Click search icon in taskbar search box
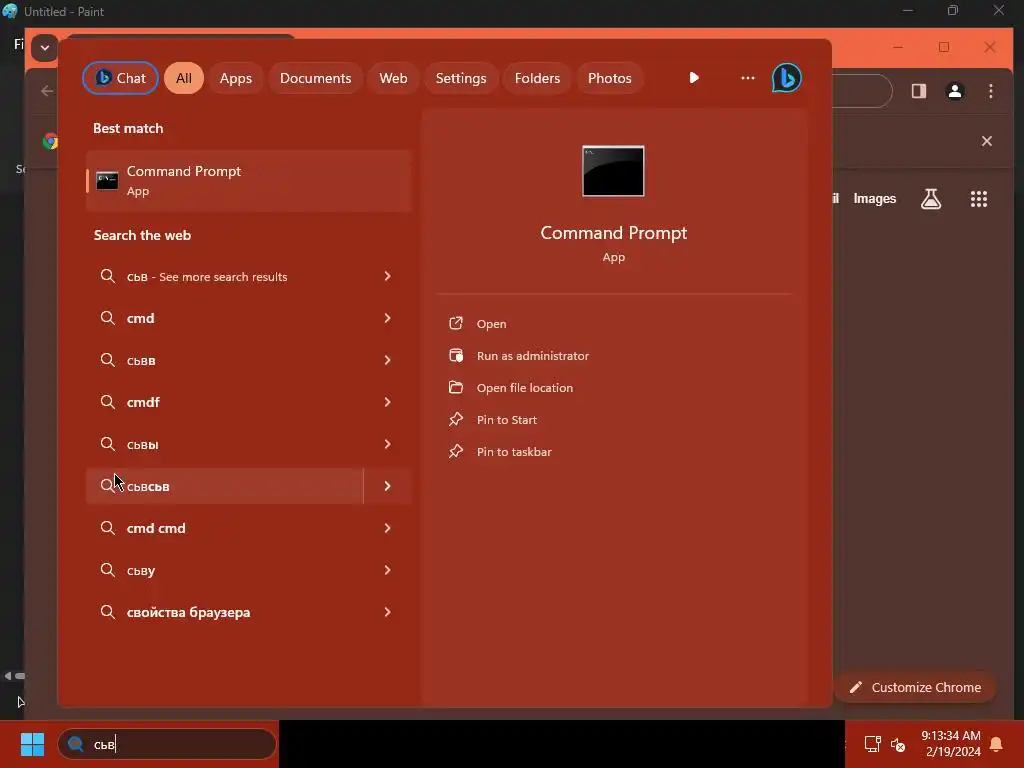1024x768 pixels. pyautogui.click(x=76, y=744)
